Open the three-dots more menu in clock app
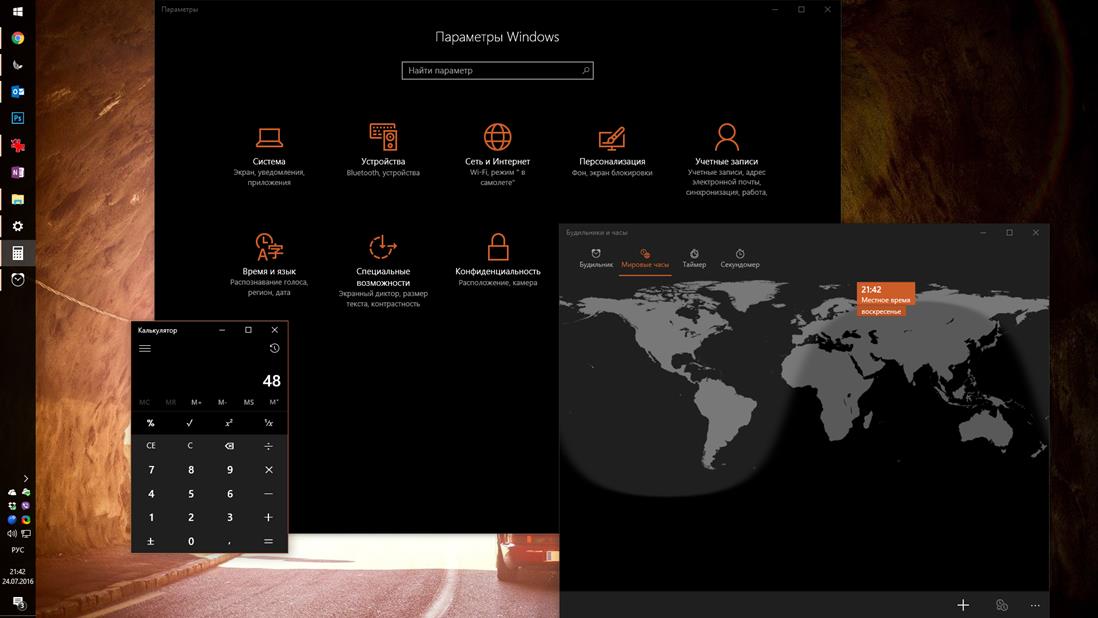Viewport: 1098px width, 618px height. click(x=1035, y=605)
